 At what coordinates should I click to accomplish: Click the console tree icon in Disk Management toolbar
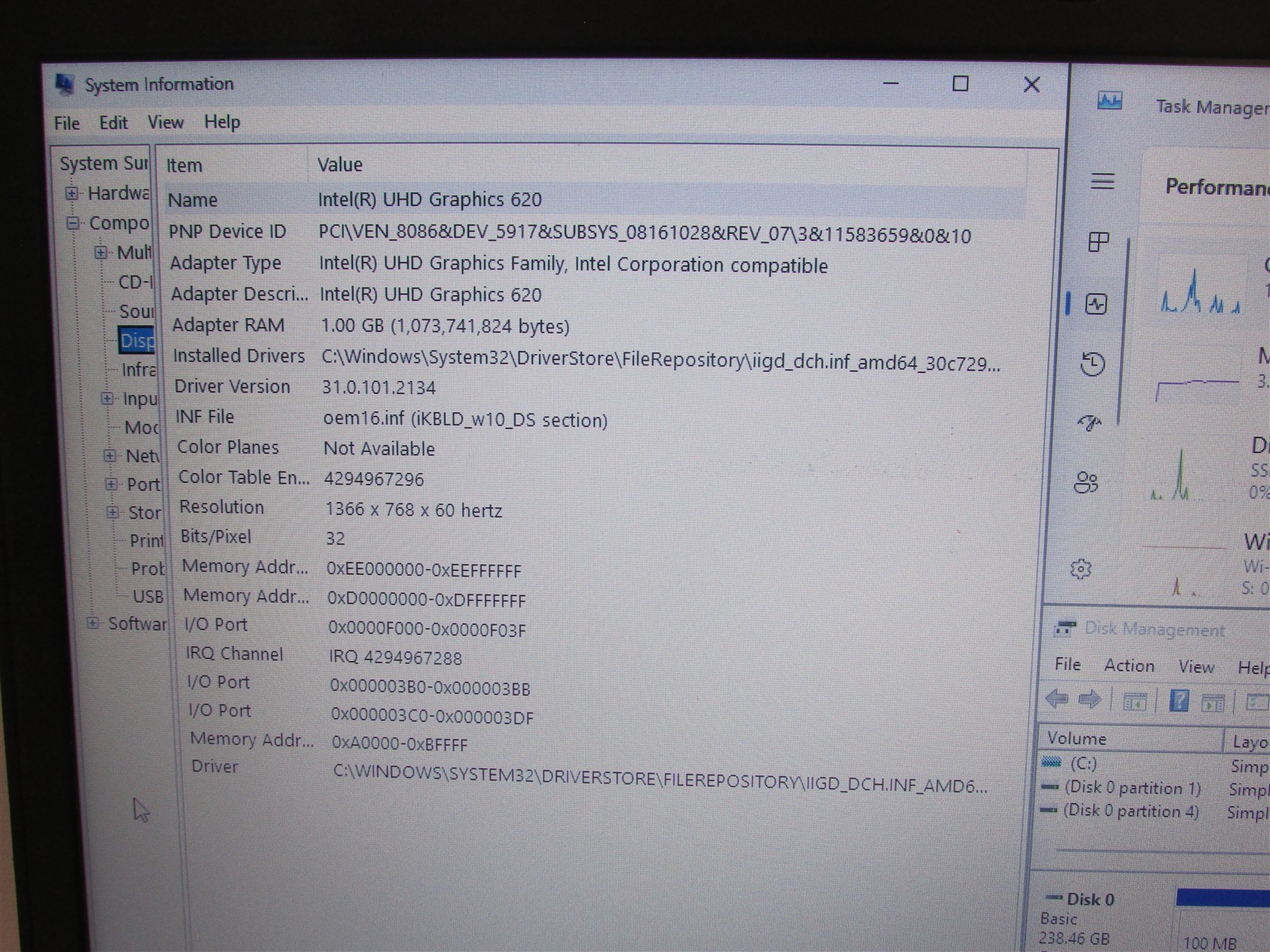tap(1135, 701)
